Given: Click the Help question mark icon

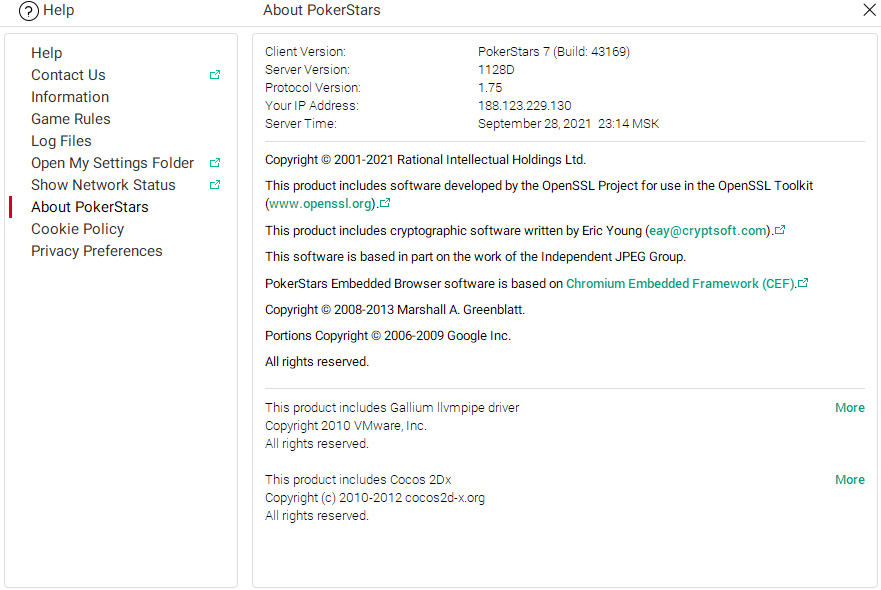Looking at the screenshot, I should [29, 11].
